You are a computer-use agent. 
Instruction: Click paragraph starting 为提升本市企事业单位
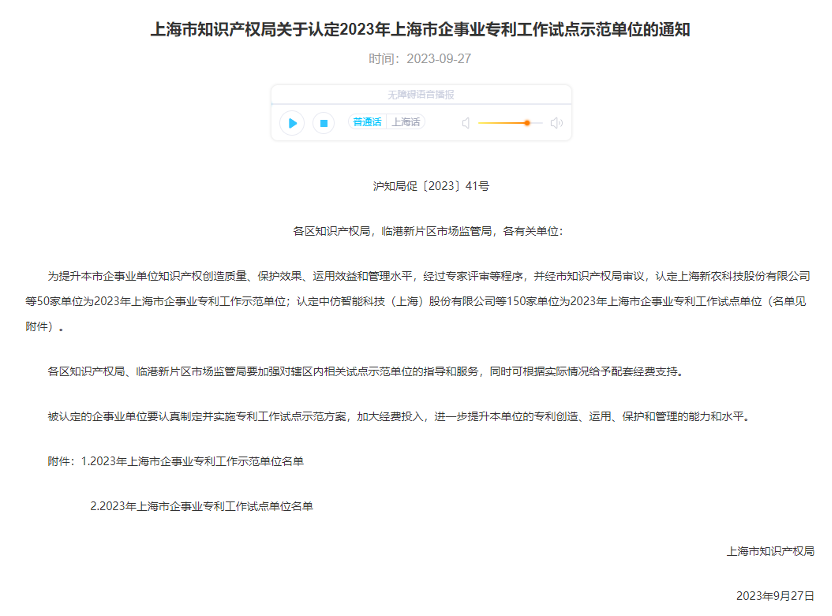pyautogui.click(x=418, y=301)
